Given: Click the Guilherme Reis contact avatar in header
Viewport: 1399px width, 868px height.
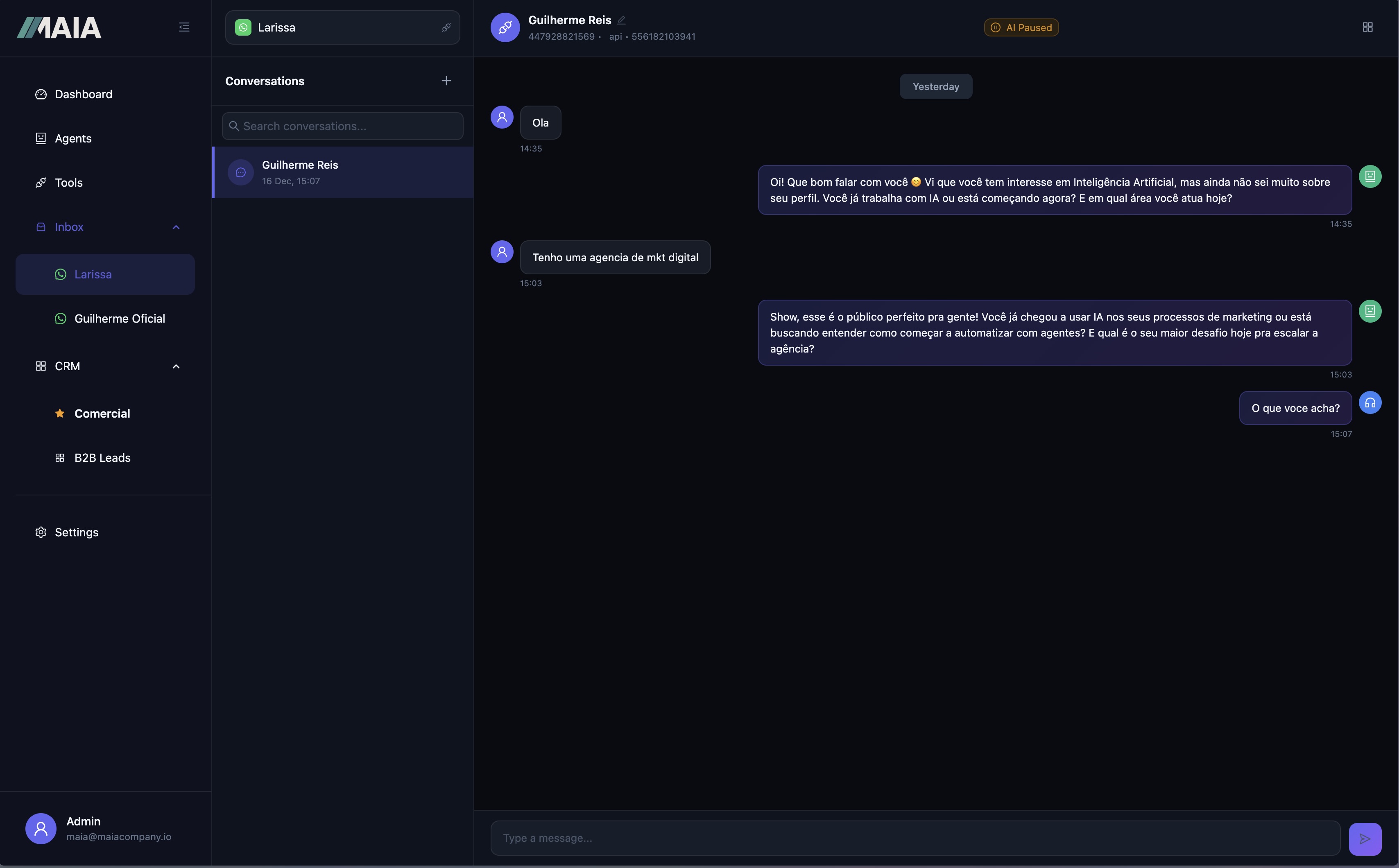Looking at the screenshot, I should click(505, 27).
